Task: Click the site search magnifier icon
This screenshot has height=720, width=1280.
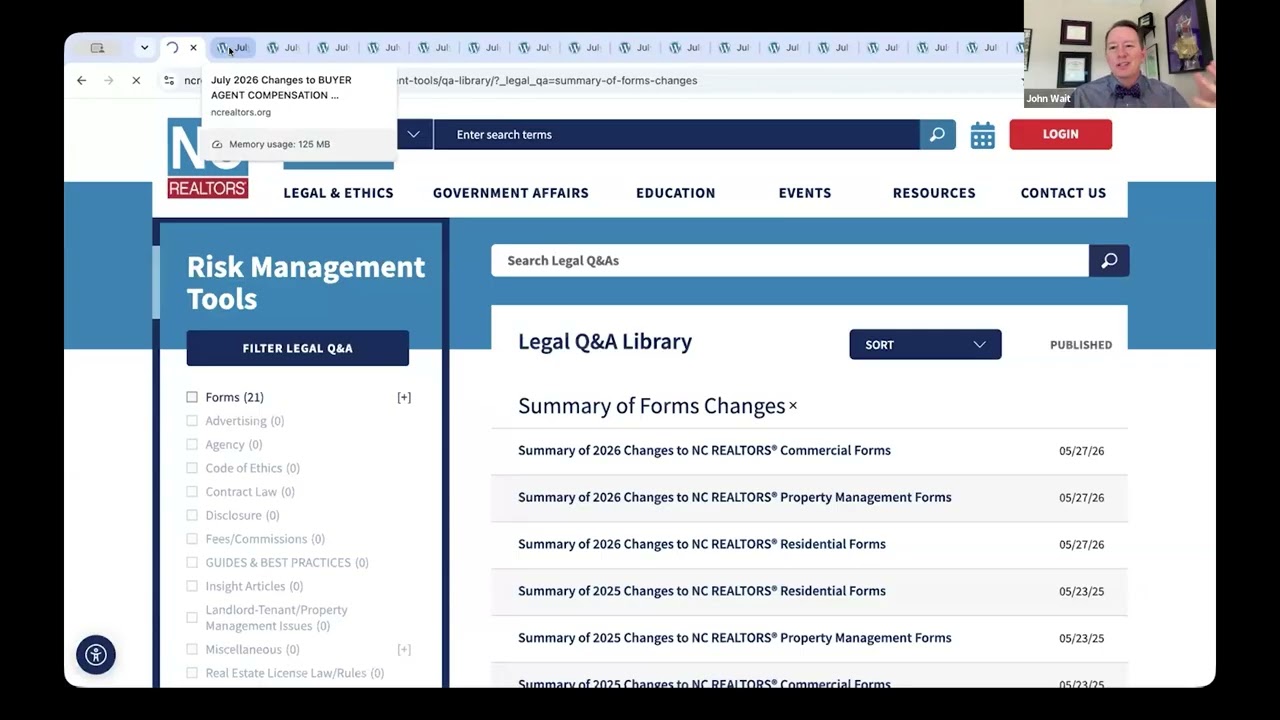Action: coord(937,134)
